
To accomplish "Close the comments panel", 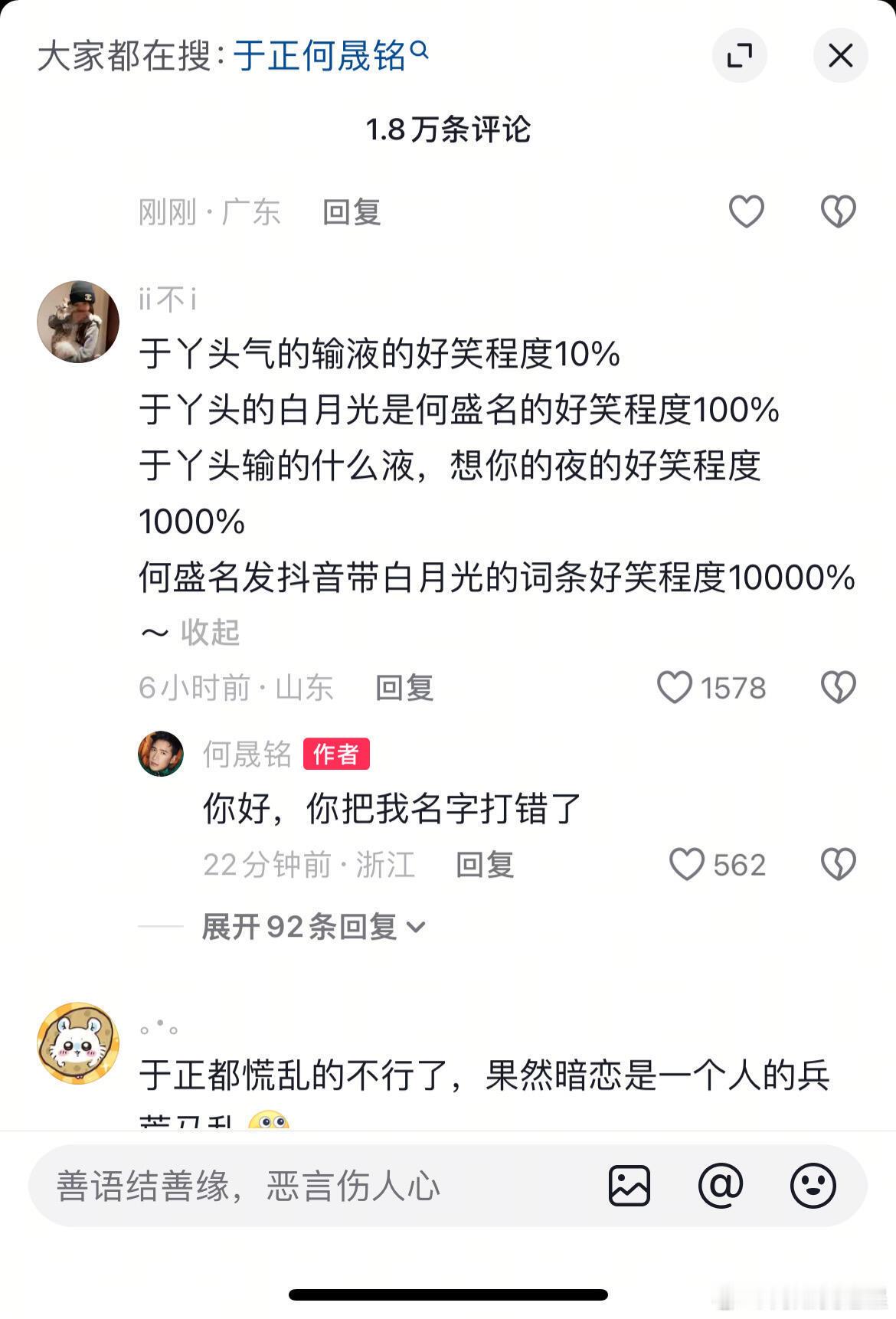I will click(840, 55).
